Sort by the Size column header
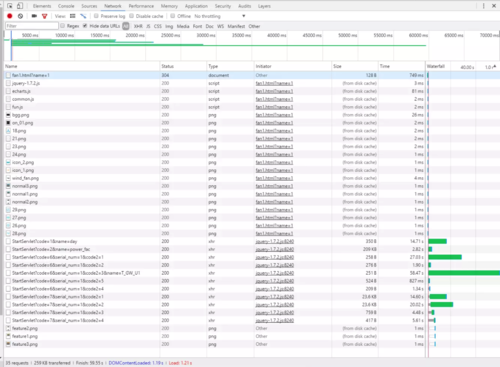Viewport: 500px width, 367px height. [355, 66]
